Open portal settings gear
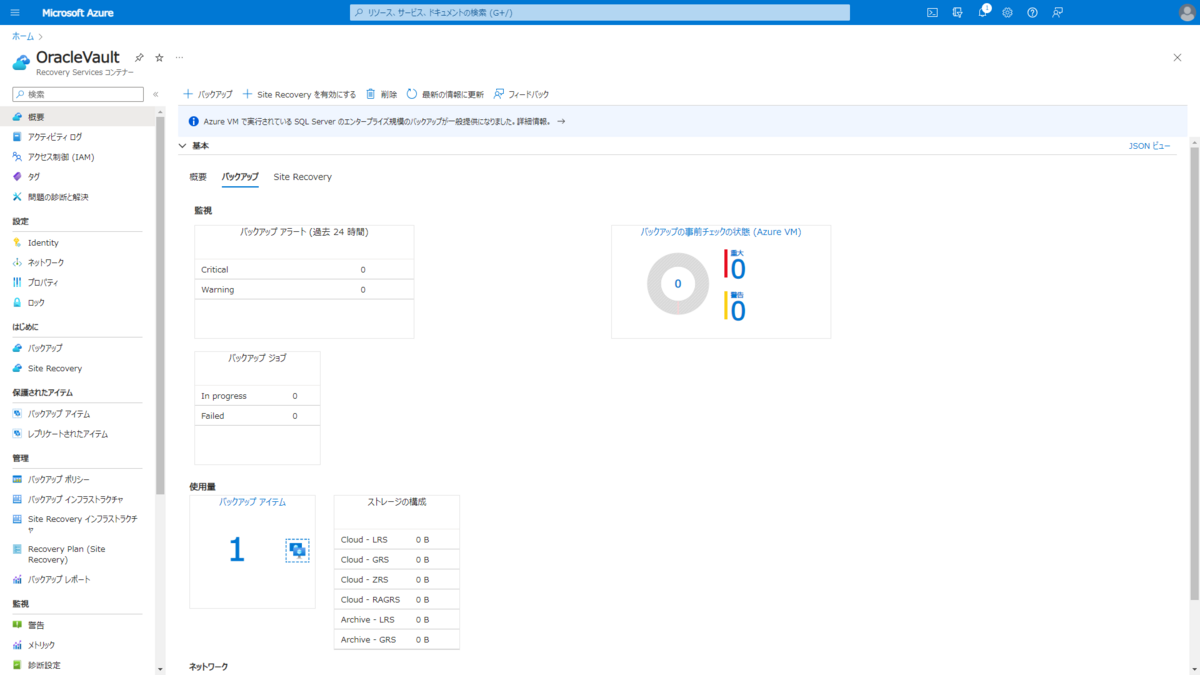1200x675 pixels. [1007, 12]
